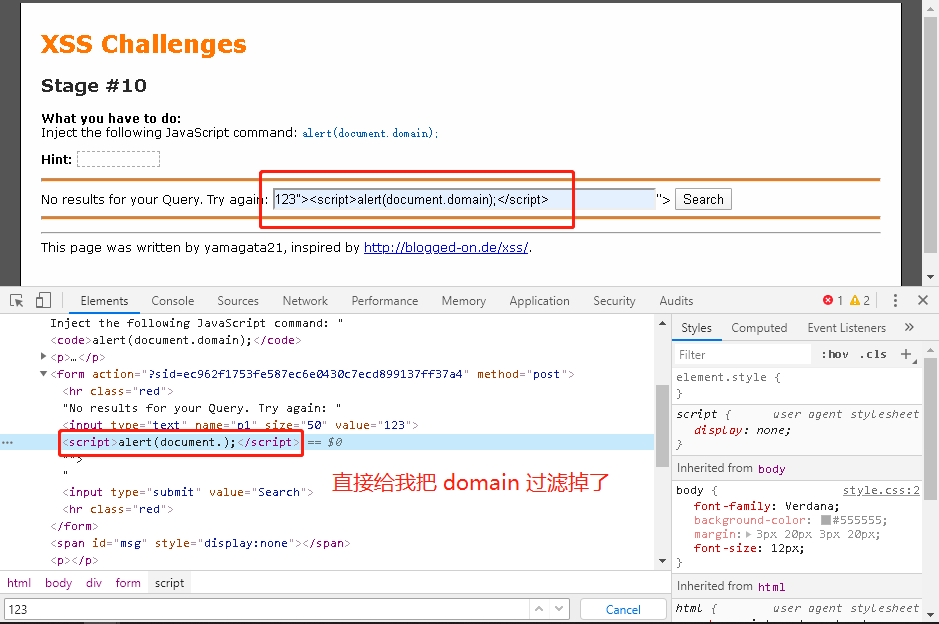This screenshot has width=939, height=624.
Task: Add a new style rule plus icon
Action: [x=906, y=354]
